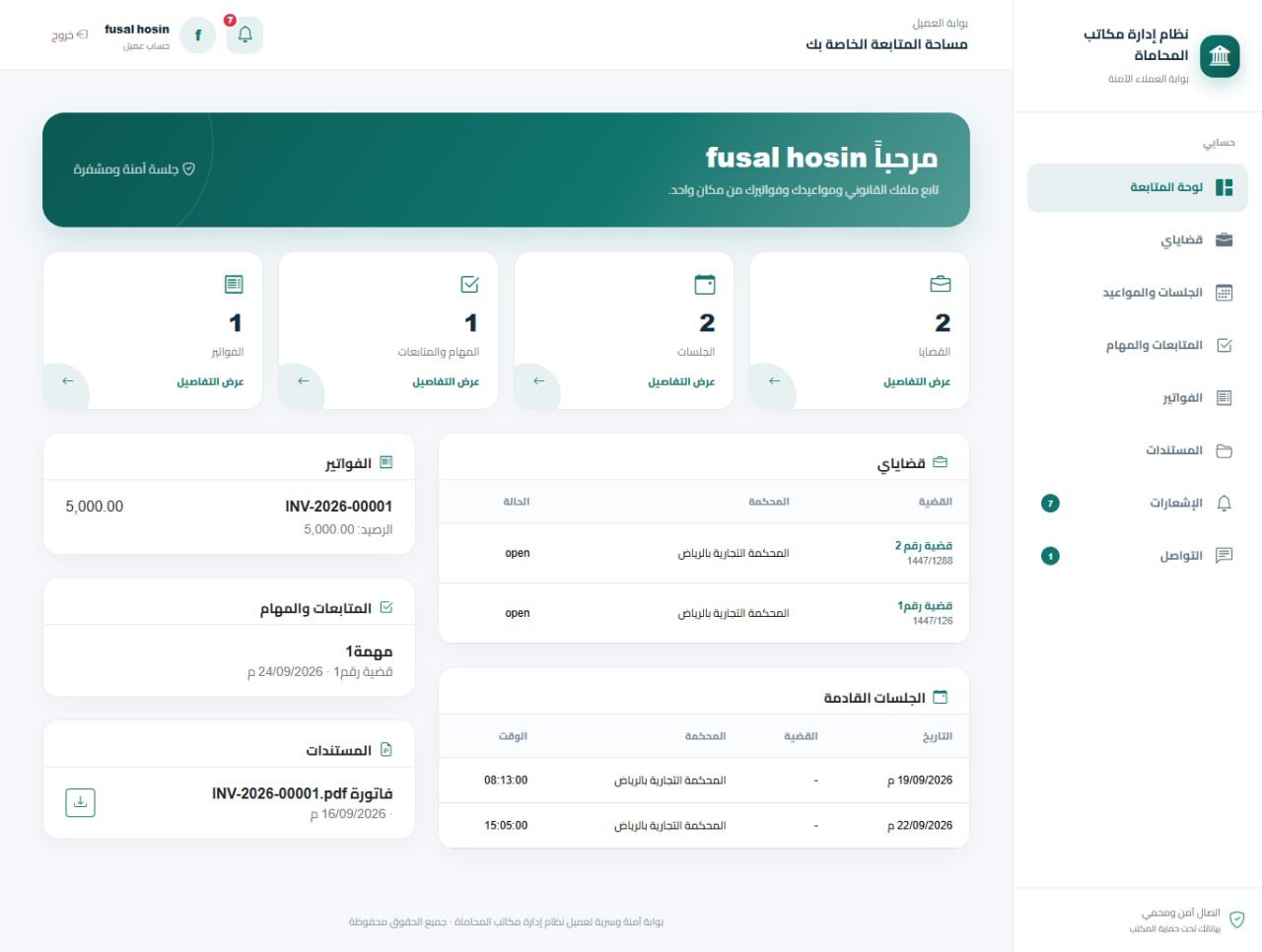
Task: Click the calendar icon beside الجلسات والمواعيد
Action: coord(1225,293)
